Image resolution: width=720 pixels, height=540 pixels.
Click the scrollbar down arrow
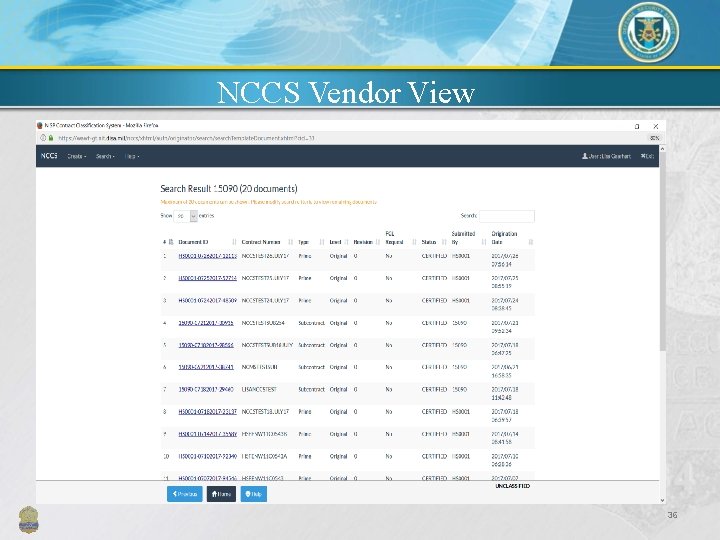click(662, 500)
